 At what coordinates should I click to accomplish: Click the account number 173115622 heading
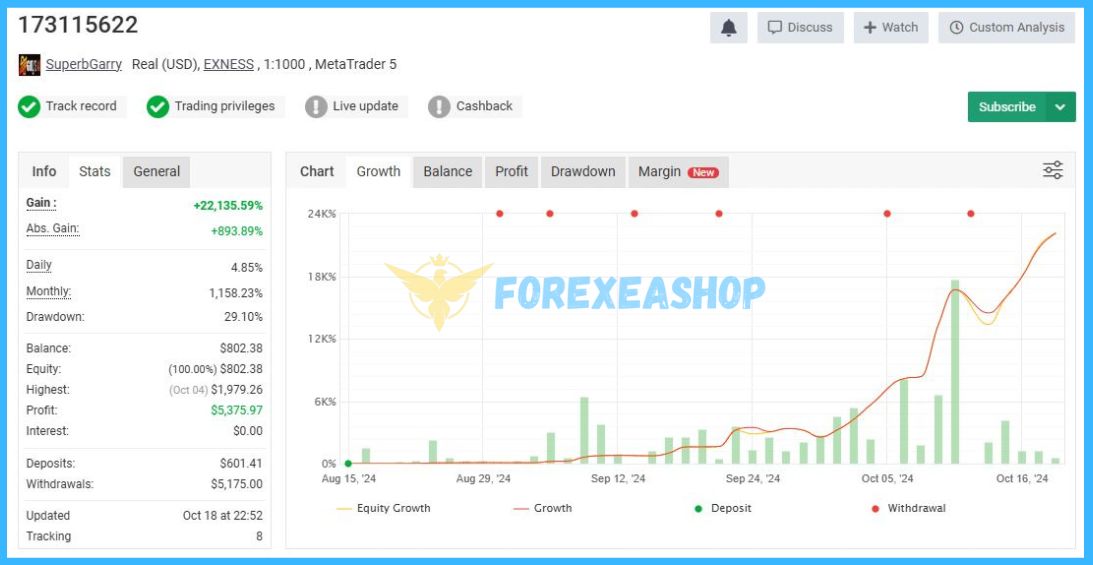pyautogui.click(x=78, y=25)
